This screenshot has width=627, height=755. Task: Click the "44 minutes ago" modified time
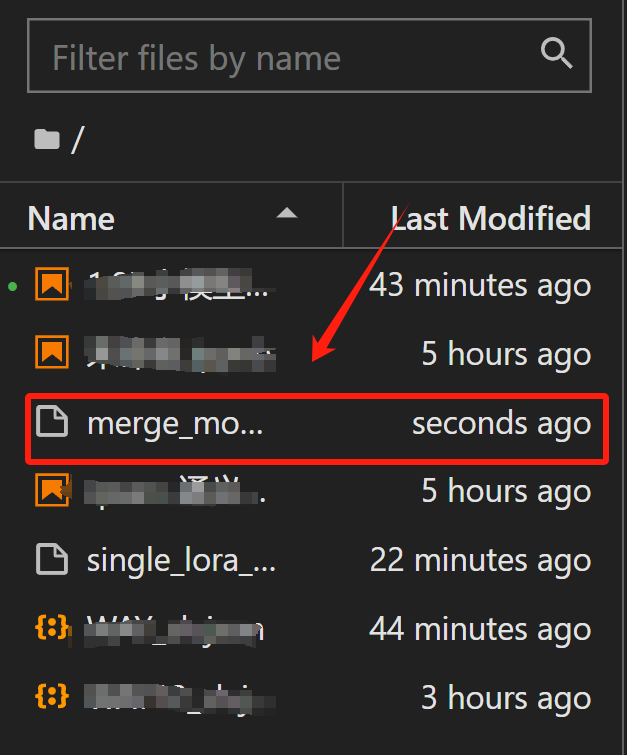click(480, 628)
